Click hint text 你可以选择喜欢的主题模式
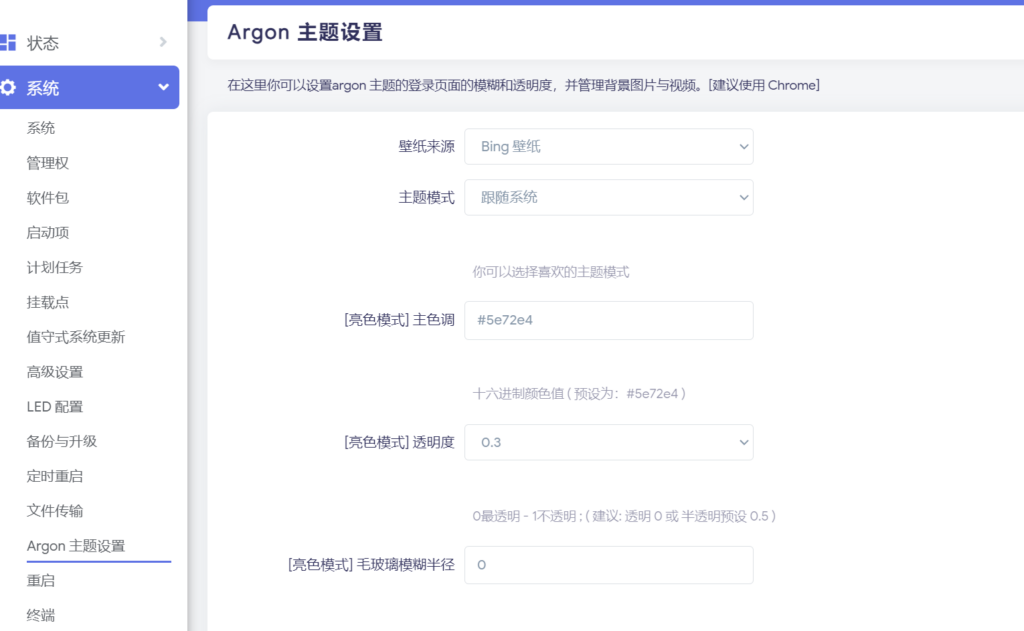The height and width of the screenshot is (631, 1024). point(551,272)
